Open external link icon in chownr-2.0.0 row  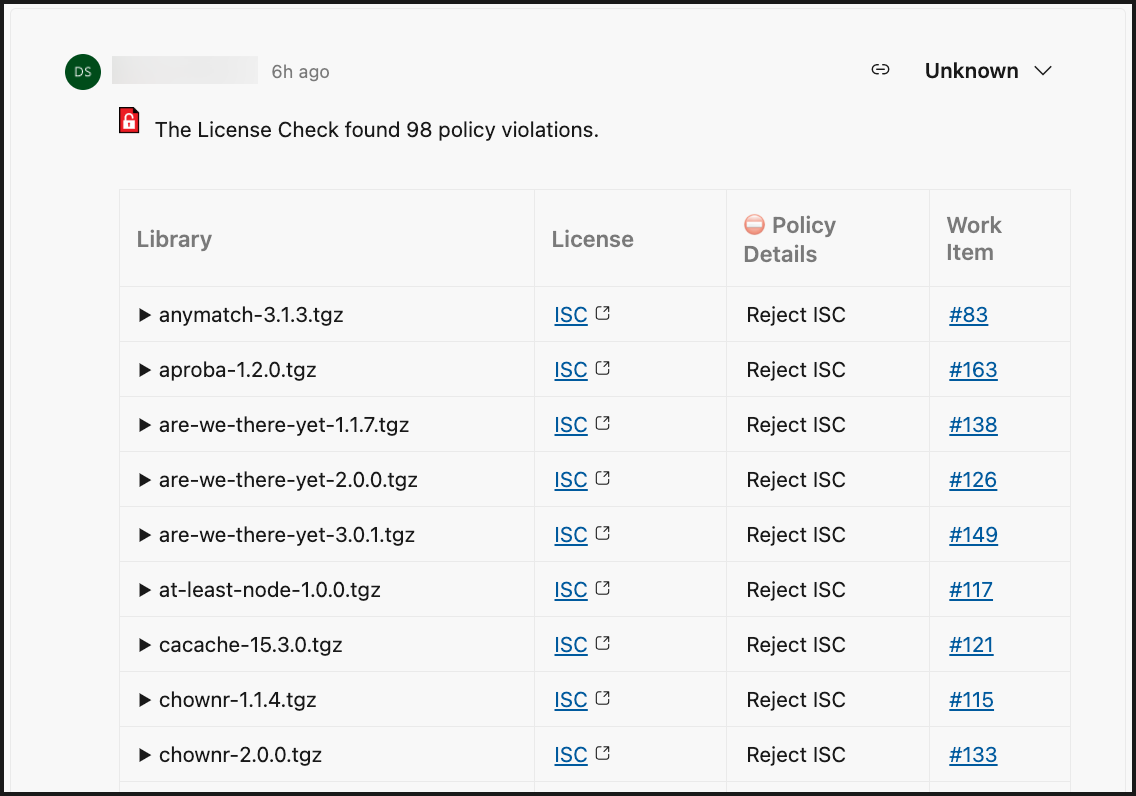(x=603, y=753)
